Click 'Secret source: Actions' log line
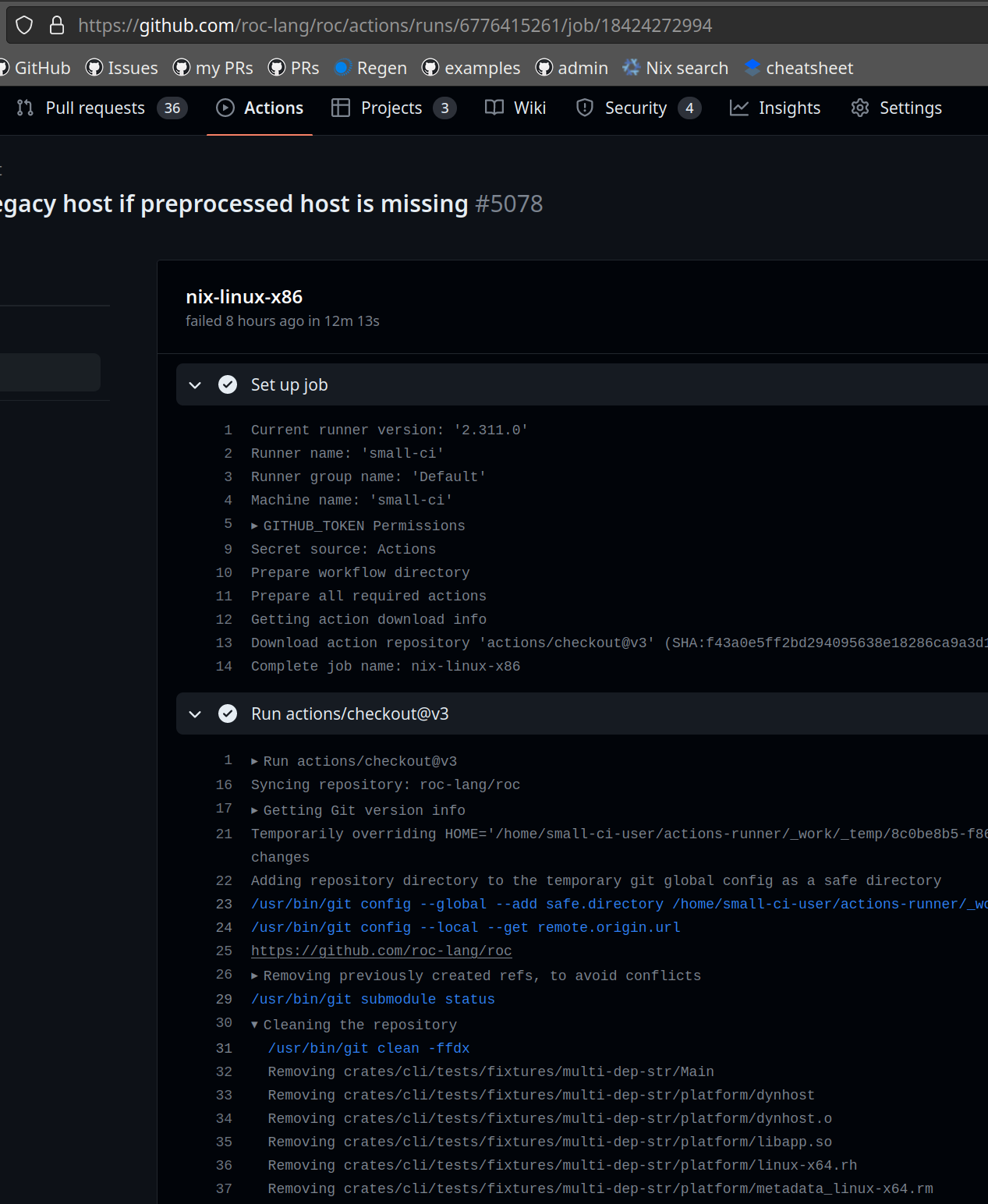 pyautogui.click(x=343, y=549)
